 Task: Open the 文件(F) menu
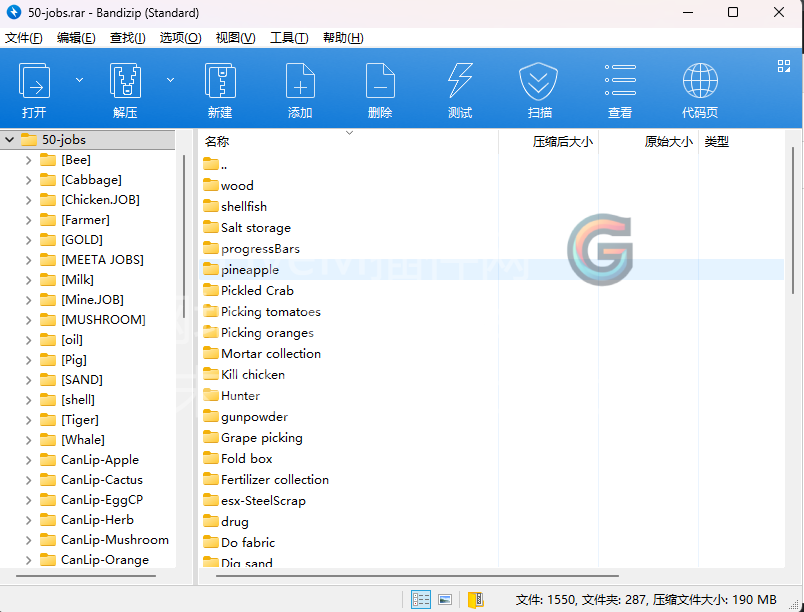click(x=24, y=38)
